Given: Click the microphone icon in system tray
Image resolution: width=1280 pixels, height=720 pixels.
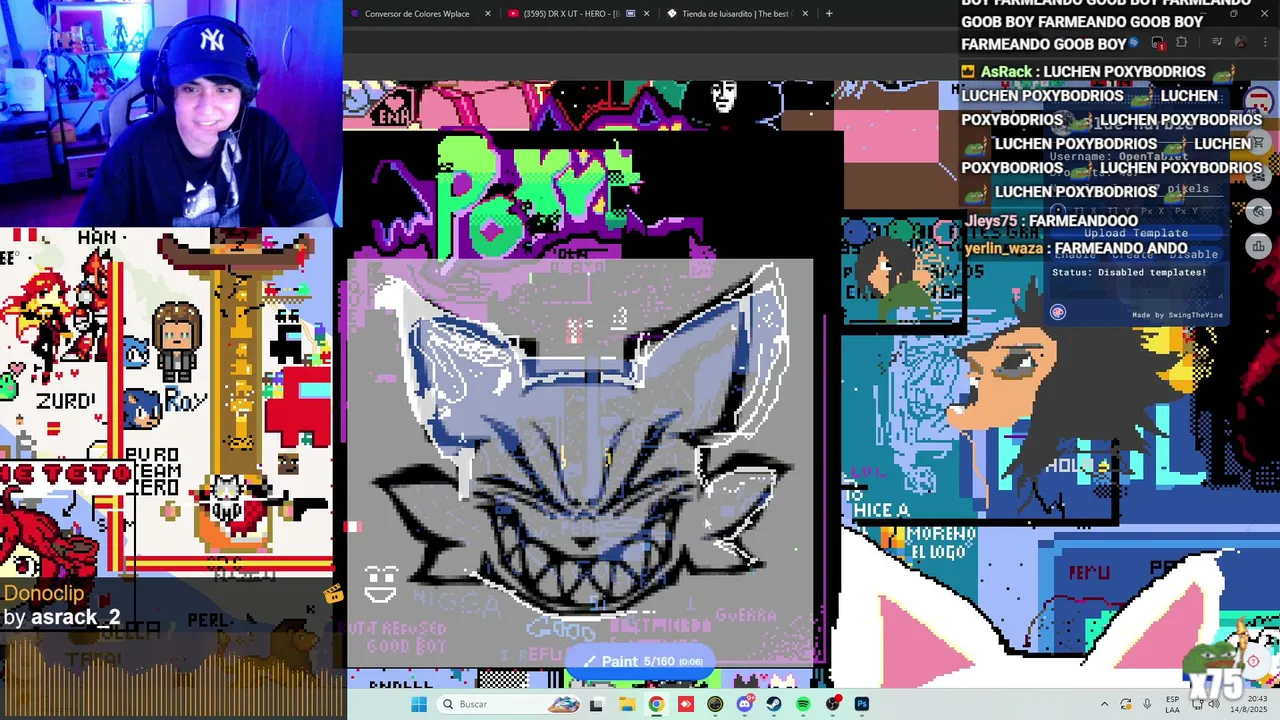Looking at the screenshot, I should (x=1147, y=704).
